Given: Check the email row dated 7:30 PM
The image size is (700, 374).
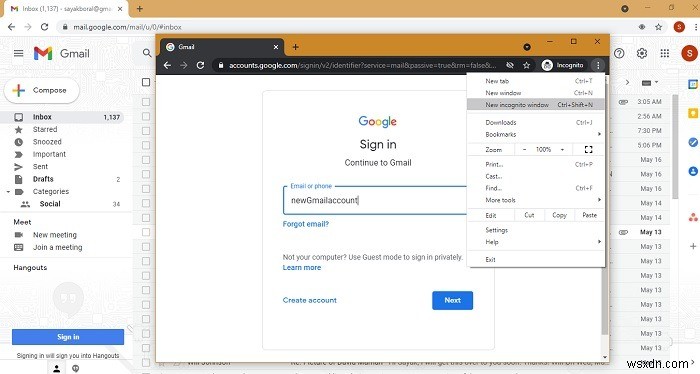Looking at the screenshot, I should (x=146, y=131).
